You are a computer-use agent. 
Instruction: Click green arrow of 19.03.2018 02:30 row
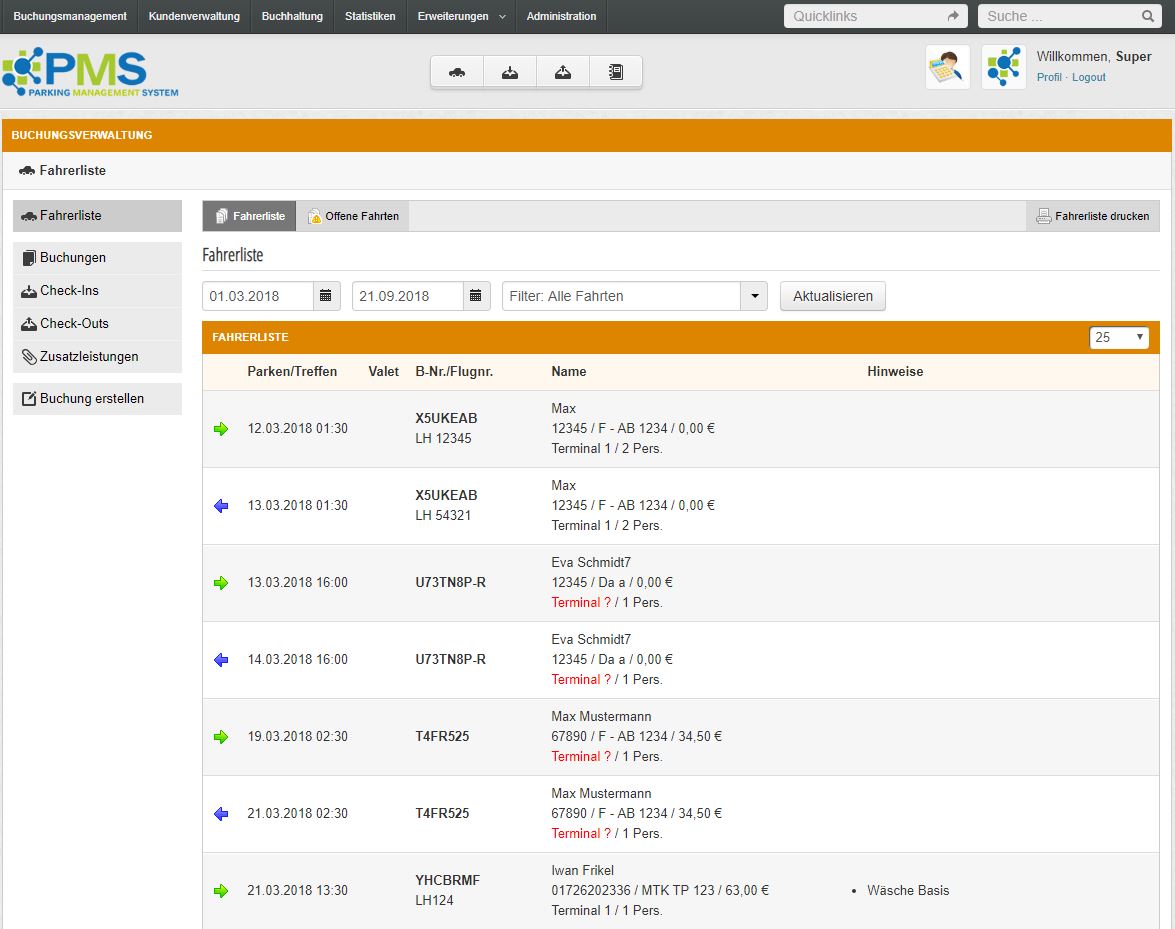(221, 737)
